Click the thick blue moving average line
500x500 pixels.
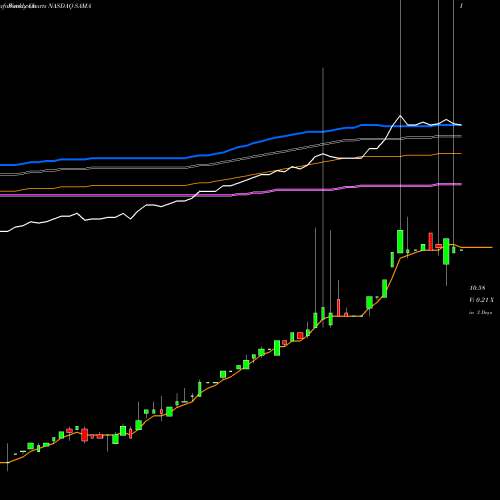pos(231,149)
